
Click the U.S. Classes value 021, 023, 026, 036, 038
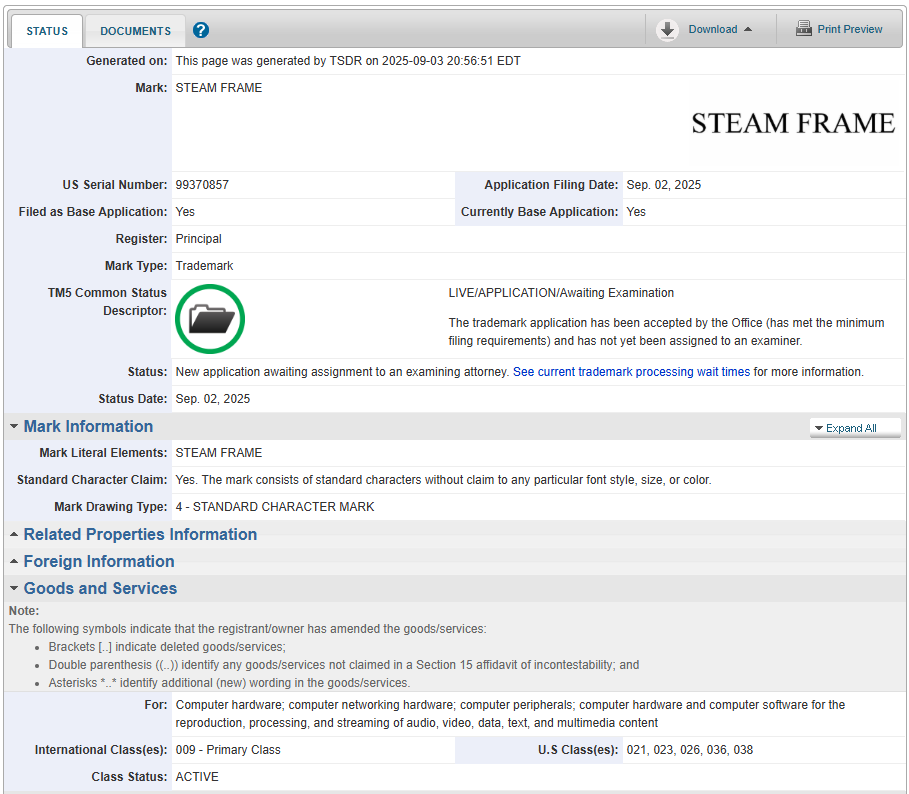click(689, 749)
